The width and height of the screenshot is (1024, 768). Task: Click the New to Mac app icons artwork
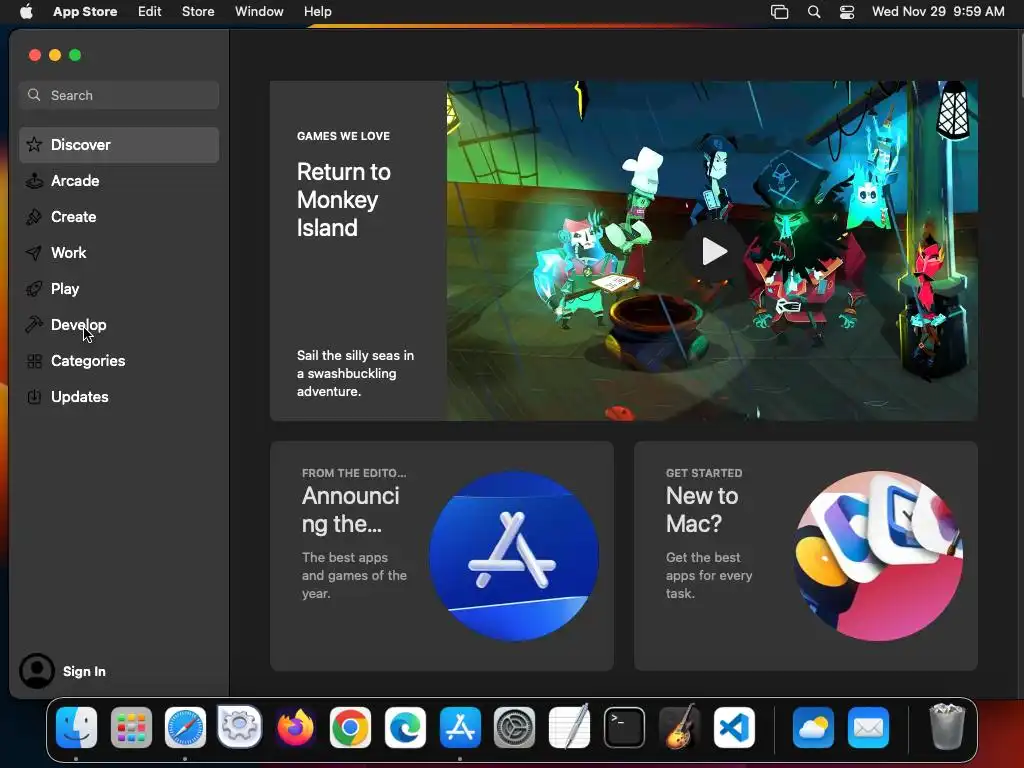pyautogui.click(x=878, y=556)
